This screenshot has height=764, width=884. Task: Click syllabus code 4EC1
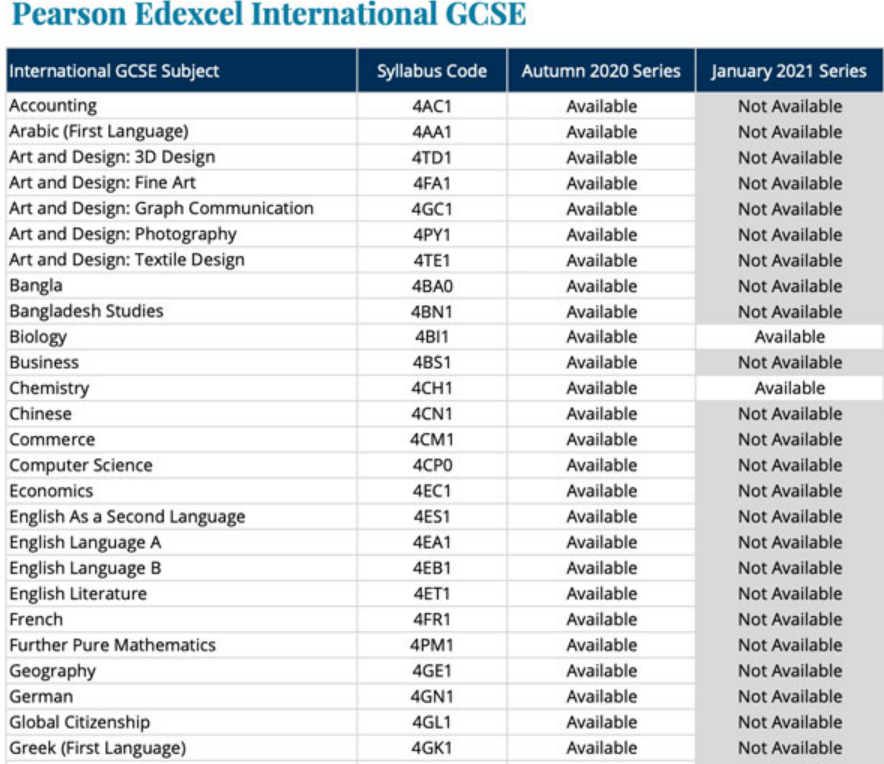[432, 491]
